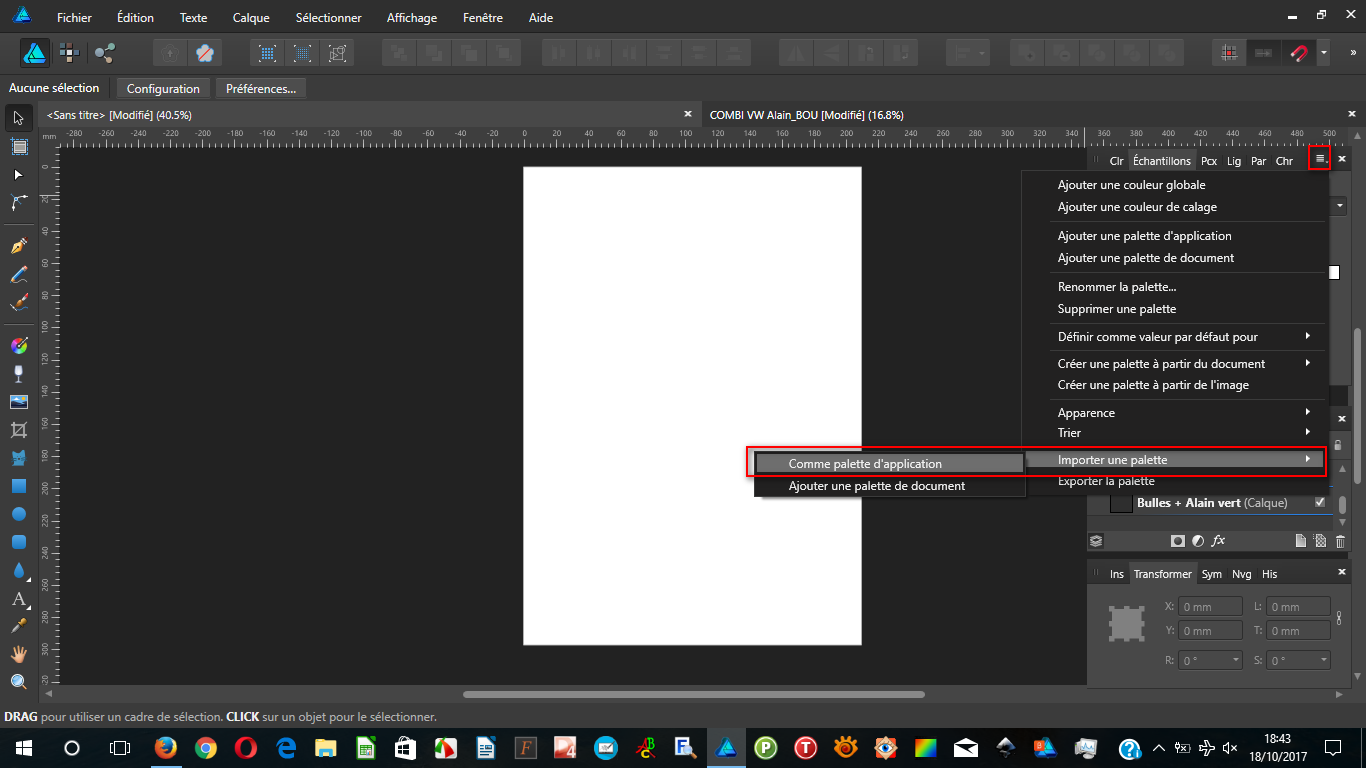The width and height of the screenshot is (1366, 768).
Task: Select the Corner tool
Action: 18,203
